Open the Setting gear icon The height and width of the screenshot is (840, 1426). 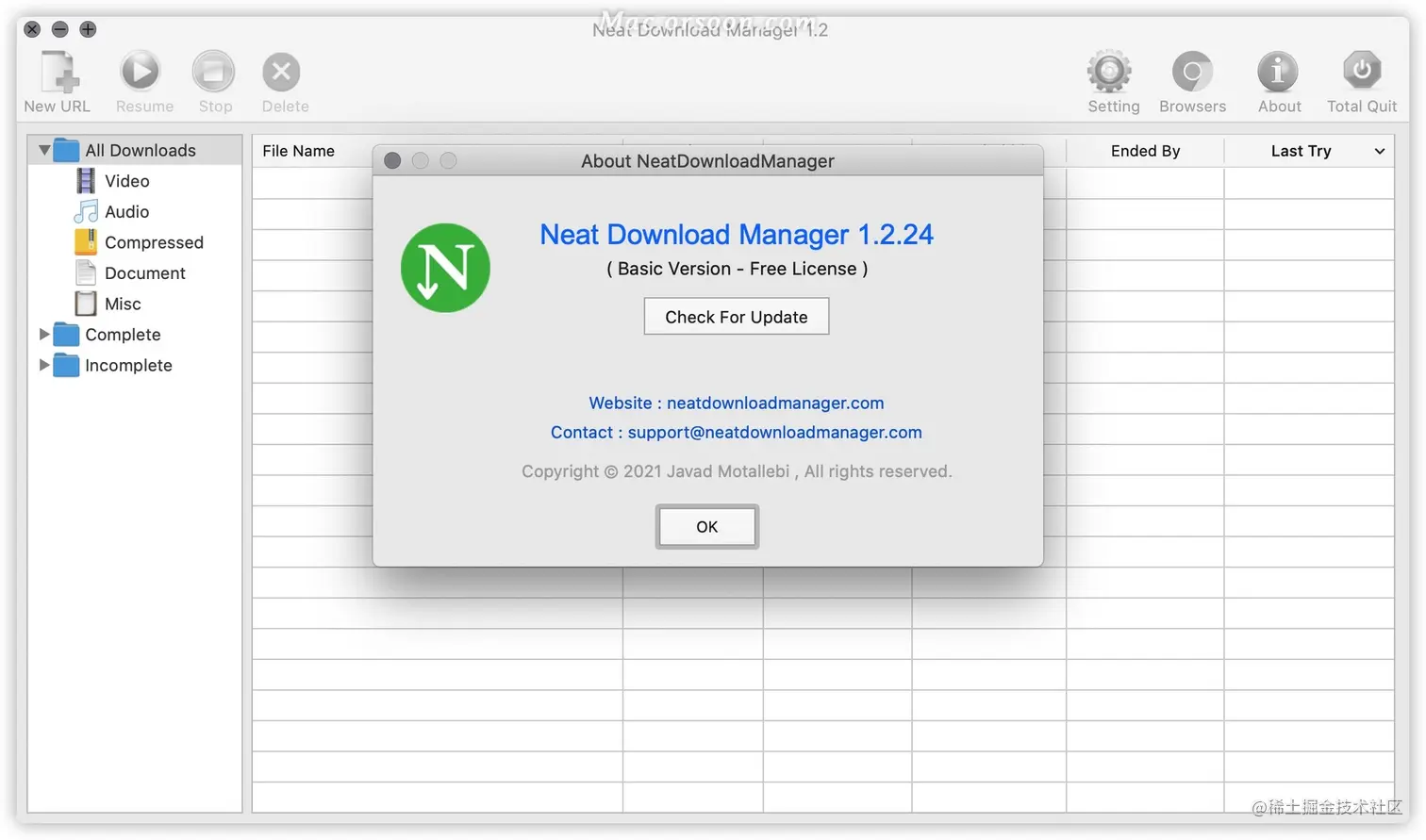[x=1109, y=72]
